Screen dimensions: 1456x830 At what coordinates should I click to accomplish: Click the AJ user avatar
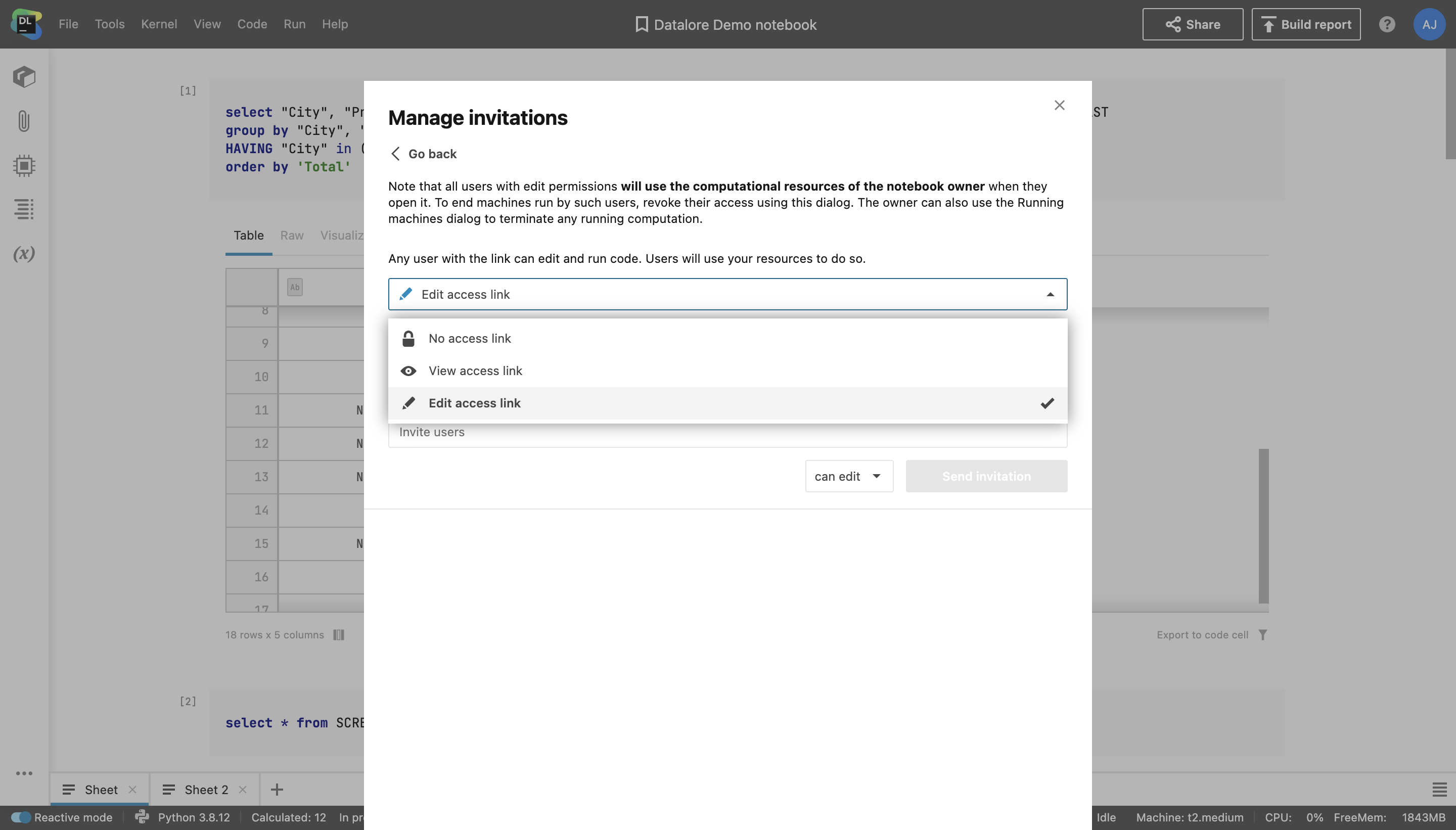coord(1429,24)
